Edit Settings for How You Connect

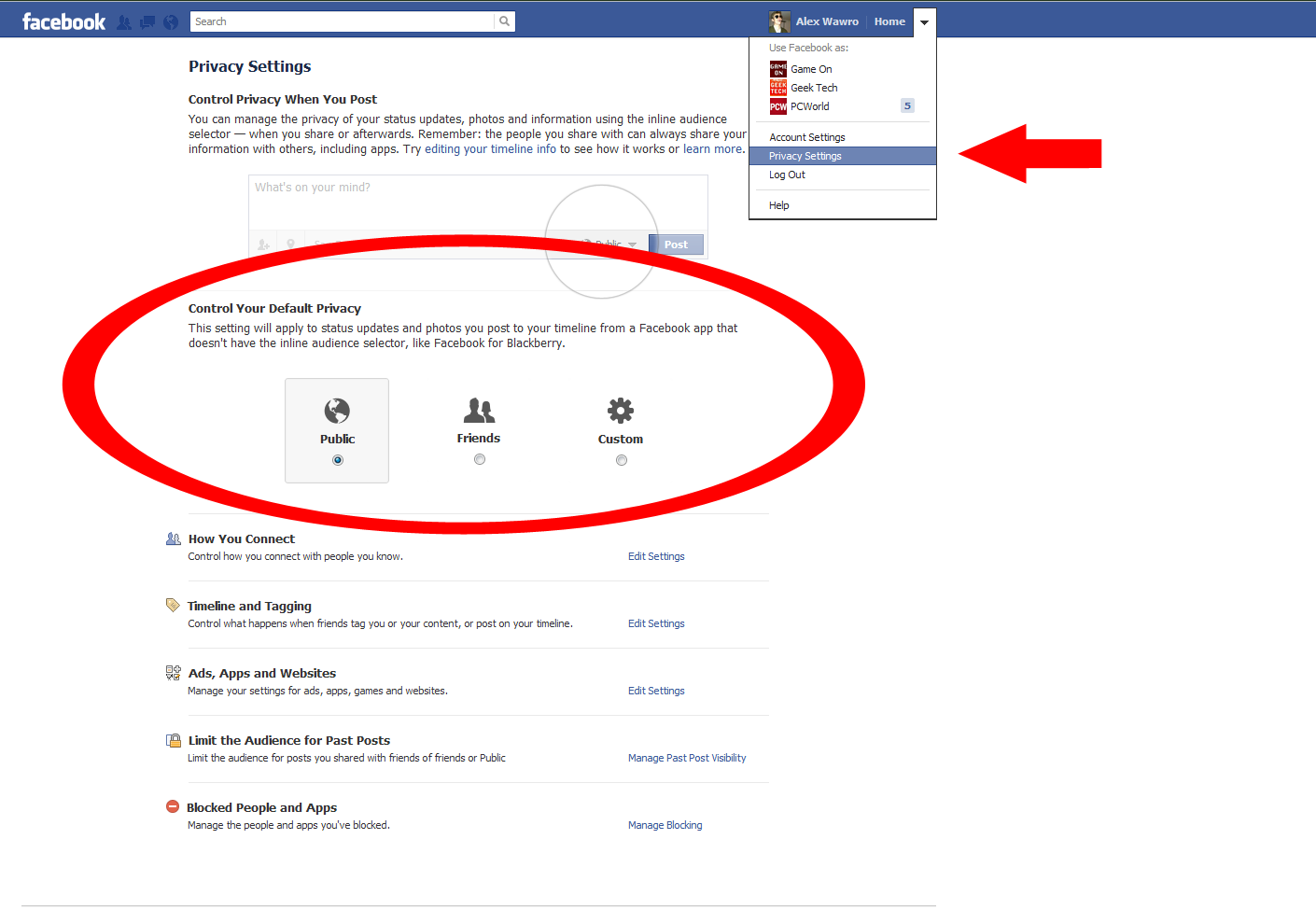(656, 556)
